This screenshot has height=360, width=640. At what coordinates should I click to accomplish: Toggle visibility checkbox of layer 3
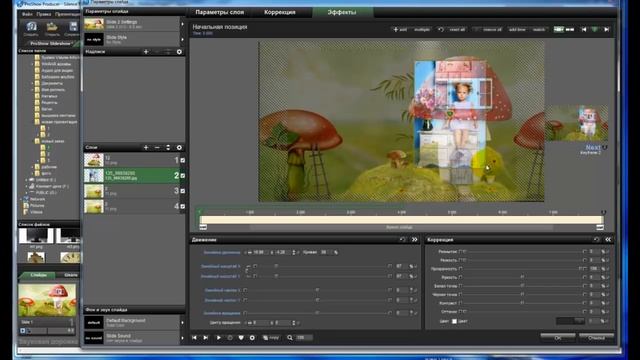pos(182,191)
